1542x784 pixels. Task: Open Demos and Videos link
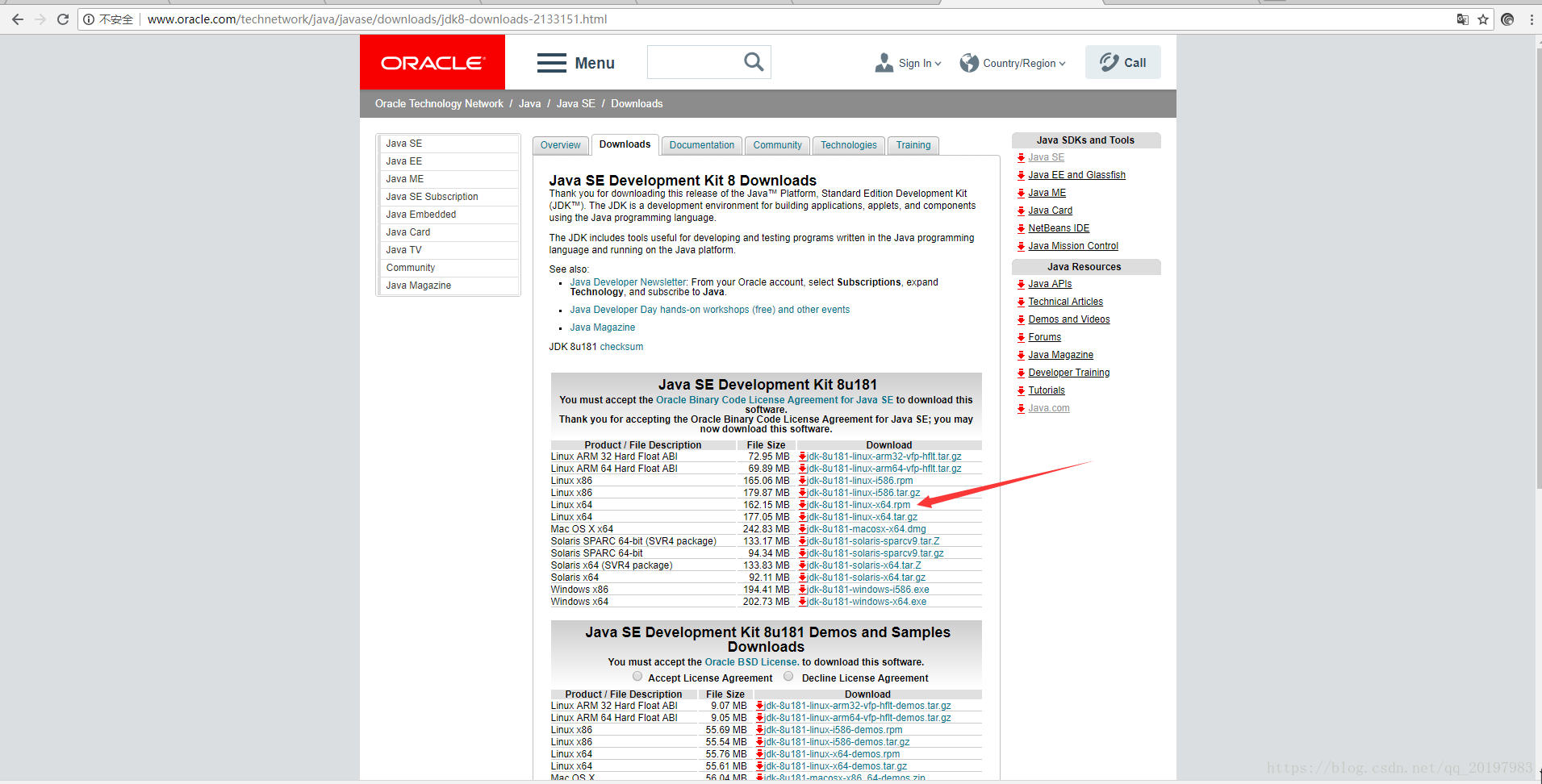(x=1068, y=319)
